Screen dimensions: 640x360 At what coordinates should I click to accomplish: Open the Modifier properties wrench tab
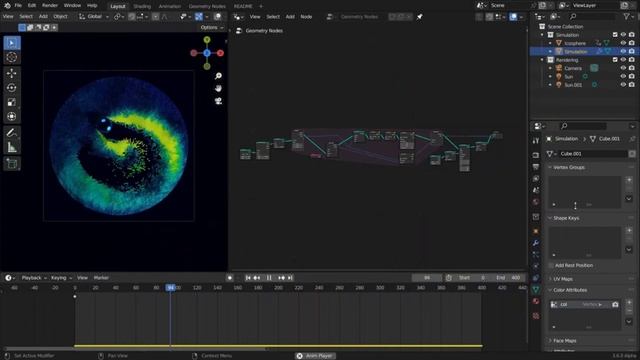pyautogui.click(x=536, y=243)
